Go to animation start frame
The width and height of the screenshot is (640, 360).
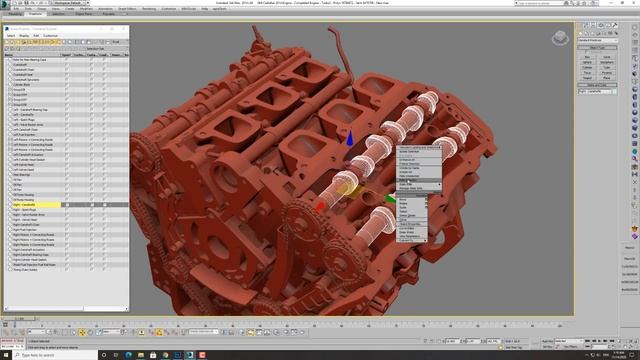[x=588, y=340]
